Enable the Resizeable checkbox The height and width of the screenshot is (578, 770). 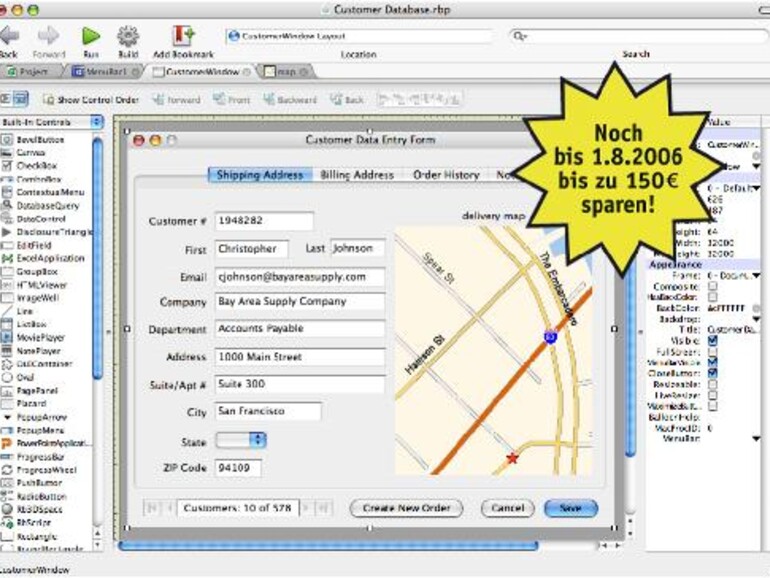(713, 385)
